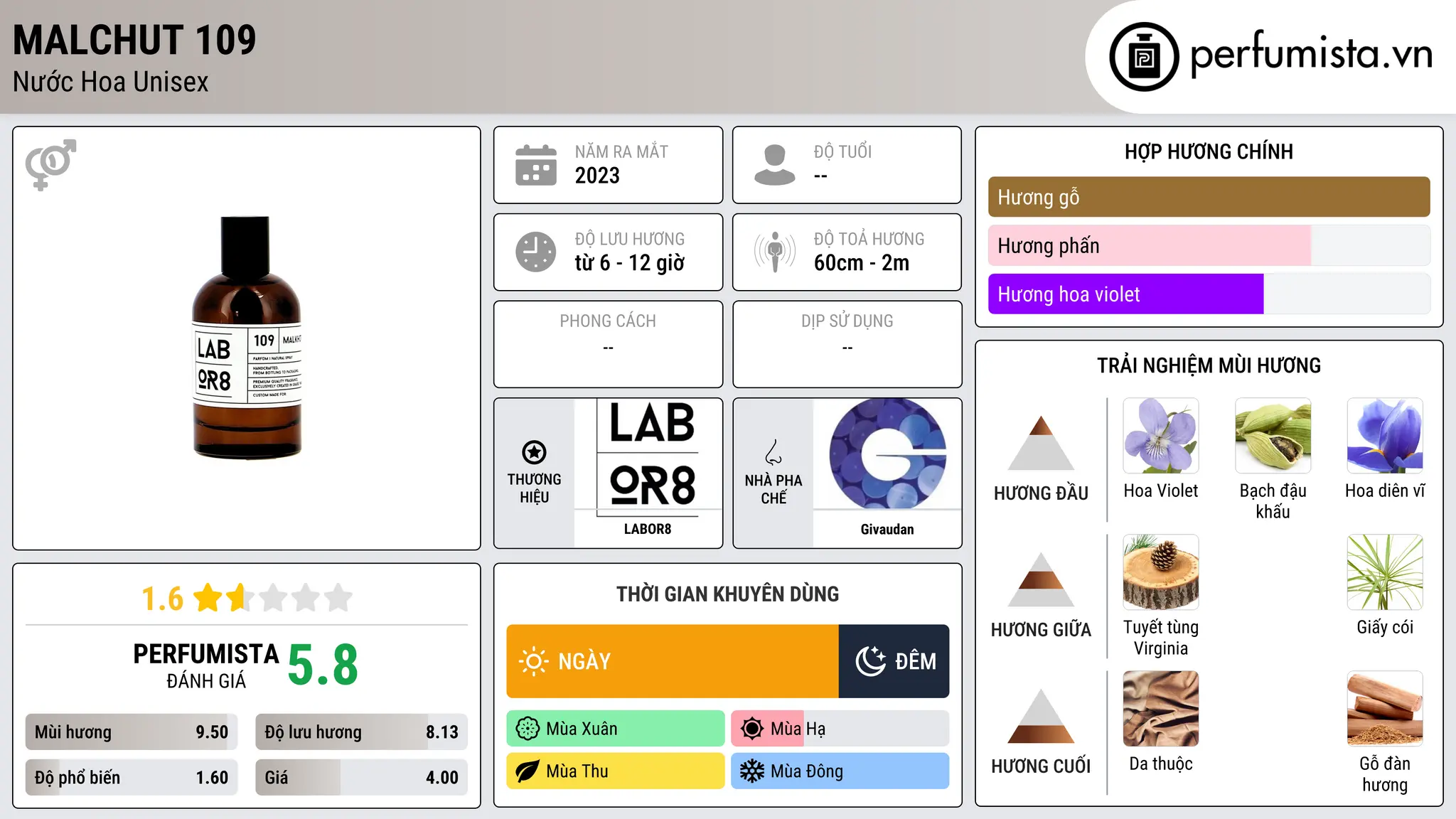Click the Perfumista score 5.8
This screenshot has height=819, width=1456.
tap(323, 665)
